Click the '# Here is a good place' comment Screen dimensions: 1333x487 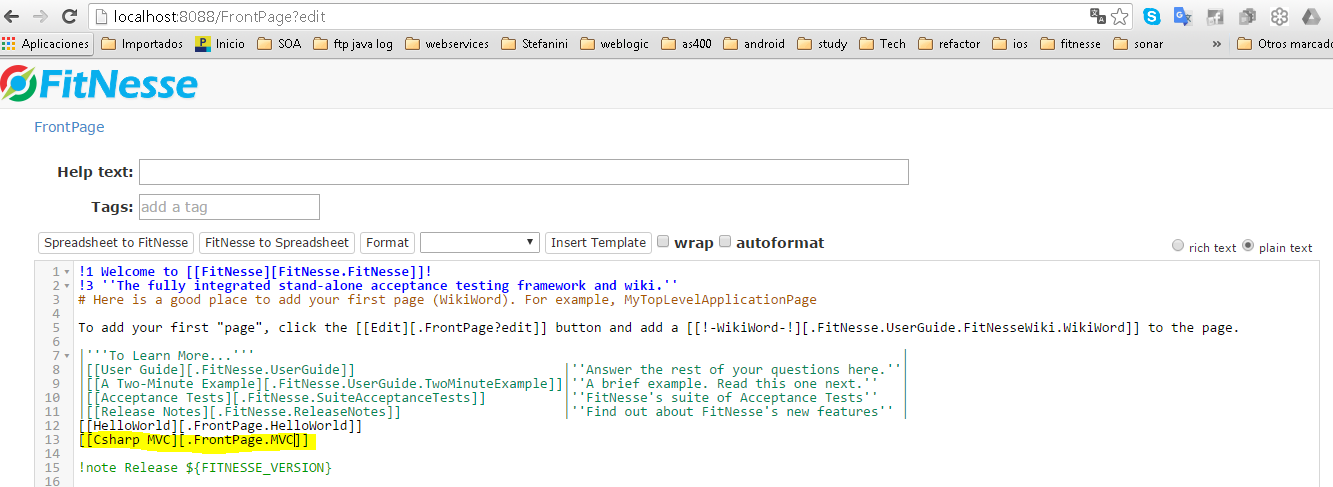click(447, 300)
